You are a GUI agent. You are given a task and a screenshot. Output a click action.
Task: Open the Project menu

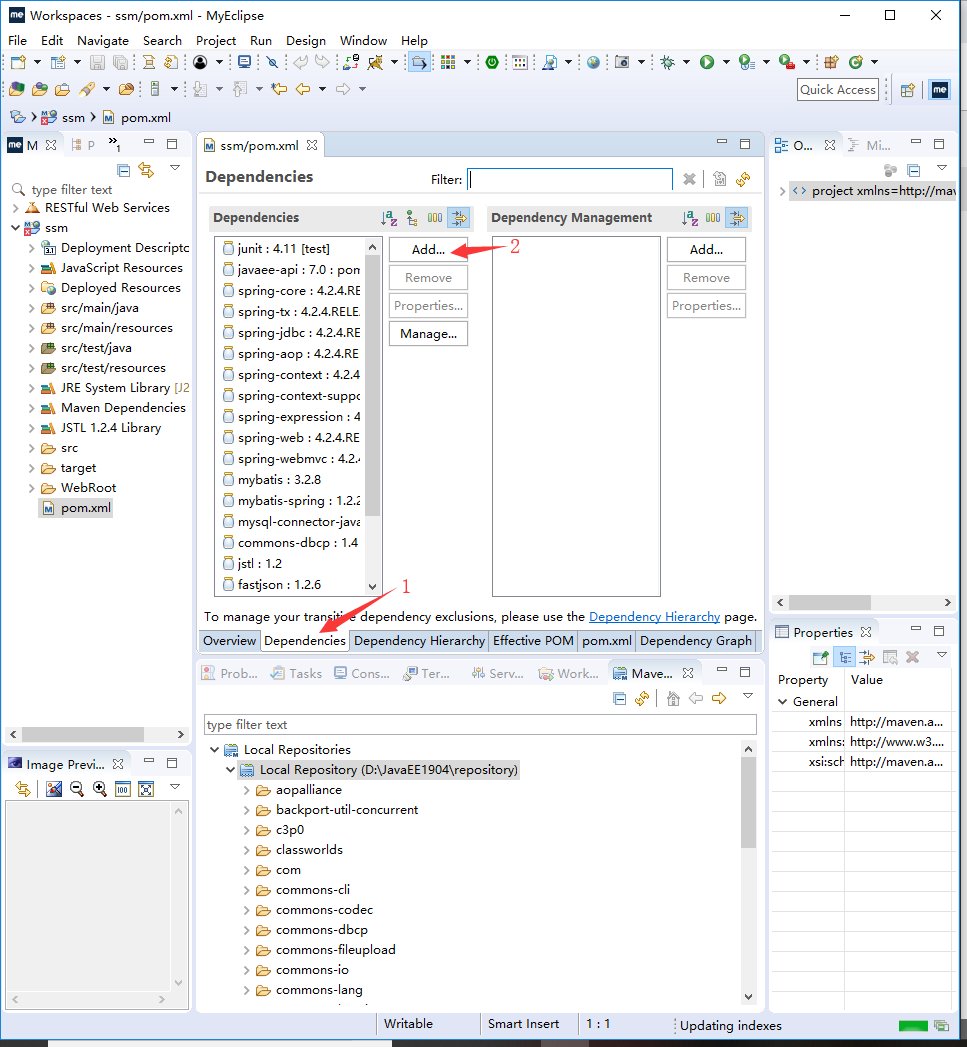(216, 41)
